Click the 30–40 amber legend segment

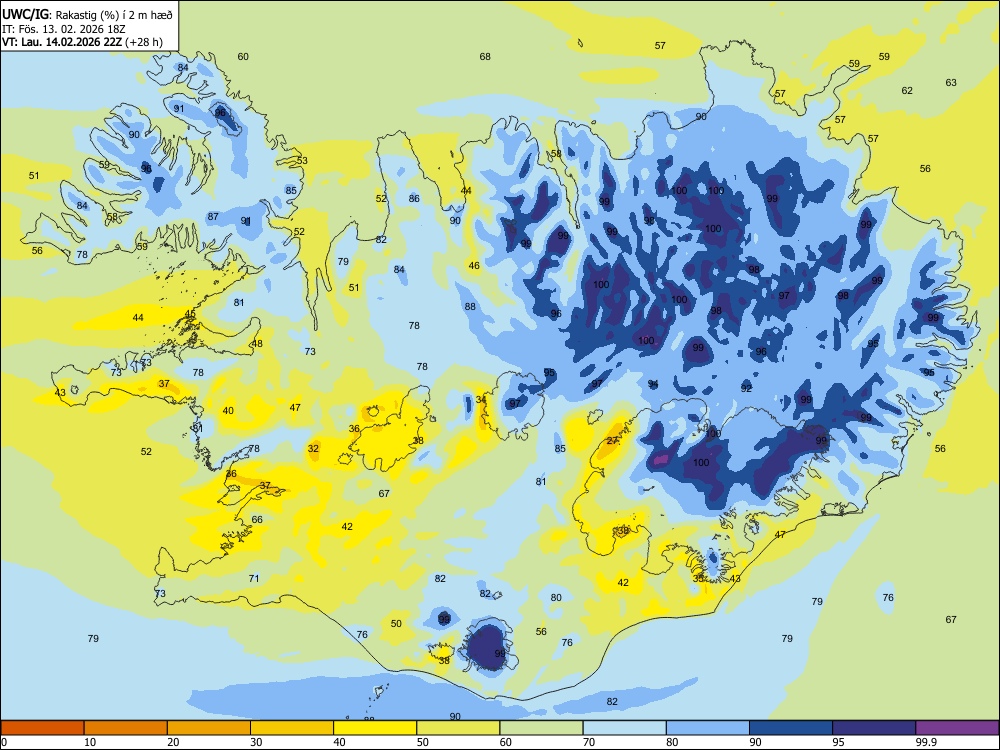(x=292, y=728)
